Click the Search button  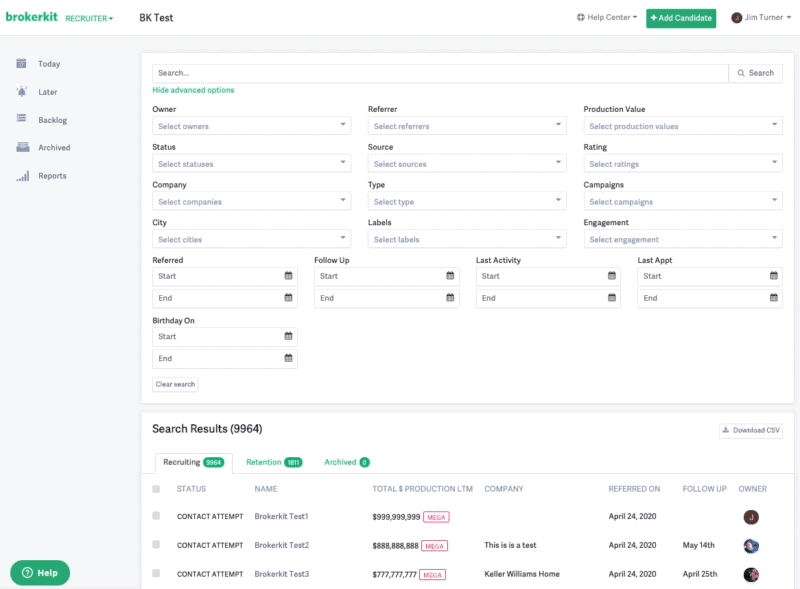[x=756, y=73]
